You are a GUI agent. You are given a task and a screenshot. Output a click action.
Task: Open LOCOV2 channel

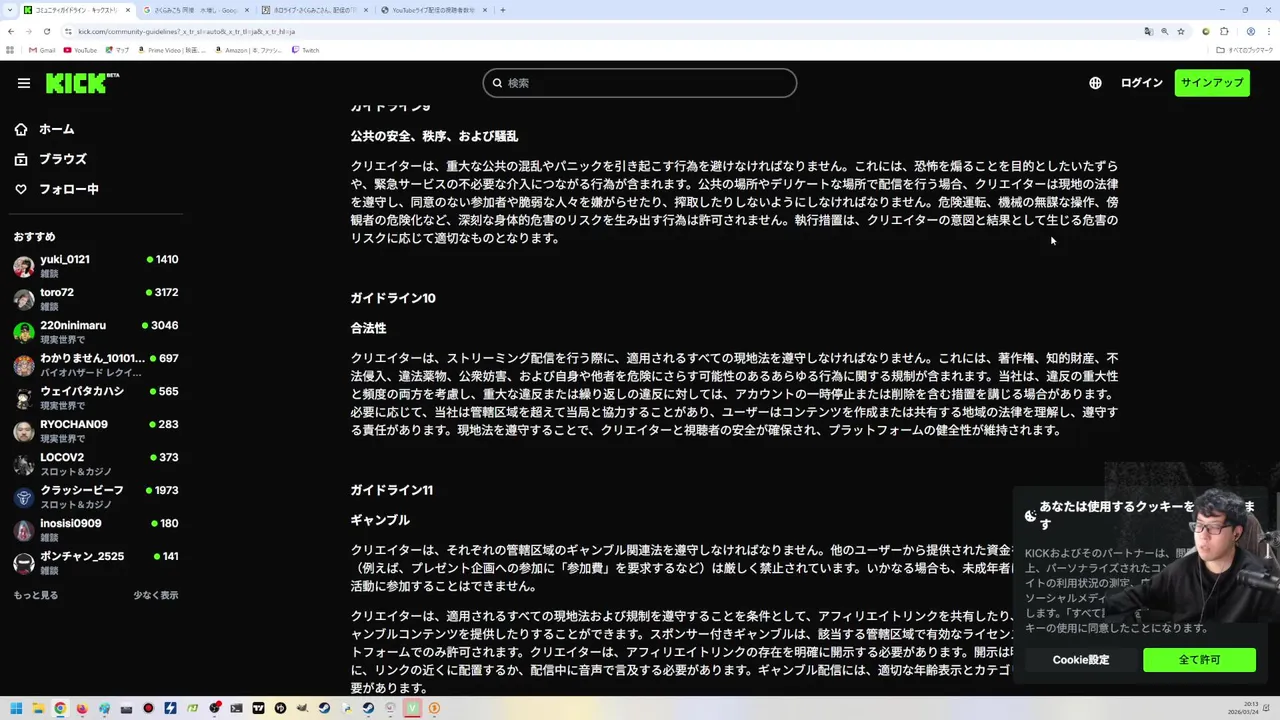96,464
